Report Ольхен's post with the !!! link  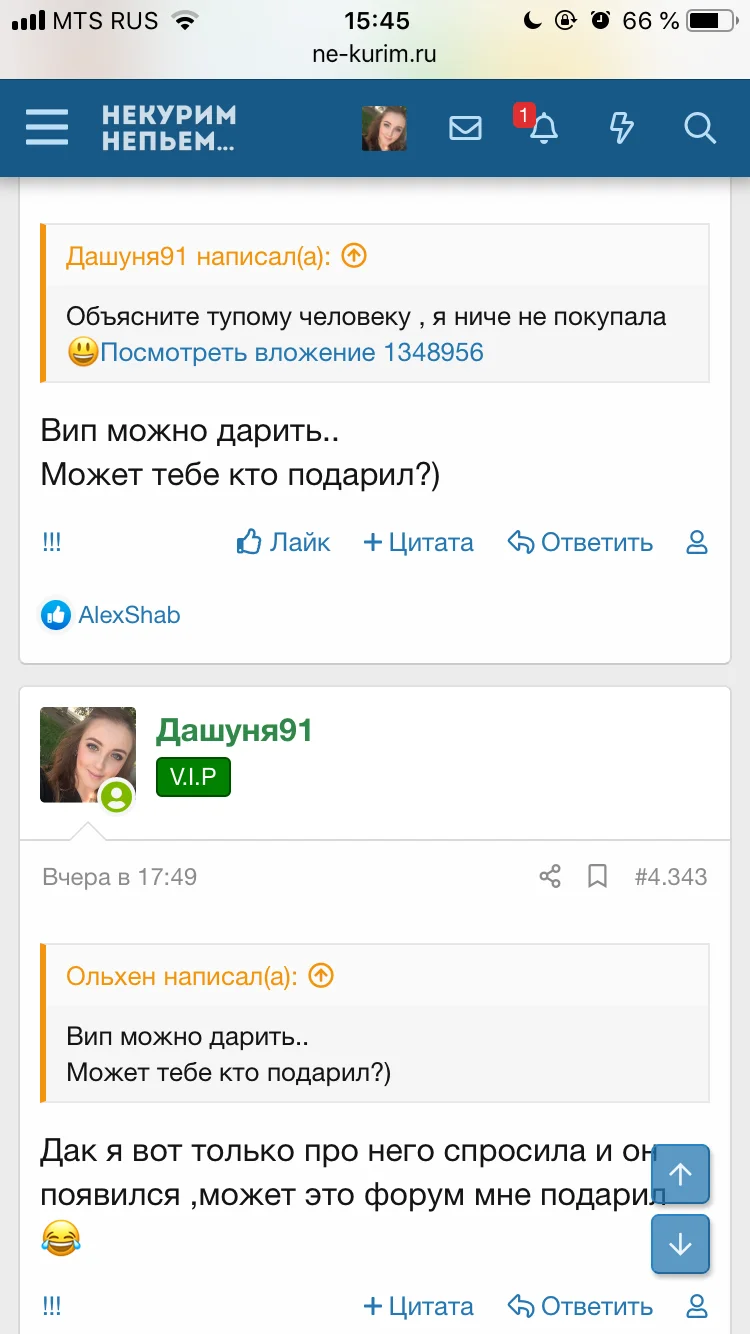[52, 543]
